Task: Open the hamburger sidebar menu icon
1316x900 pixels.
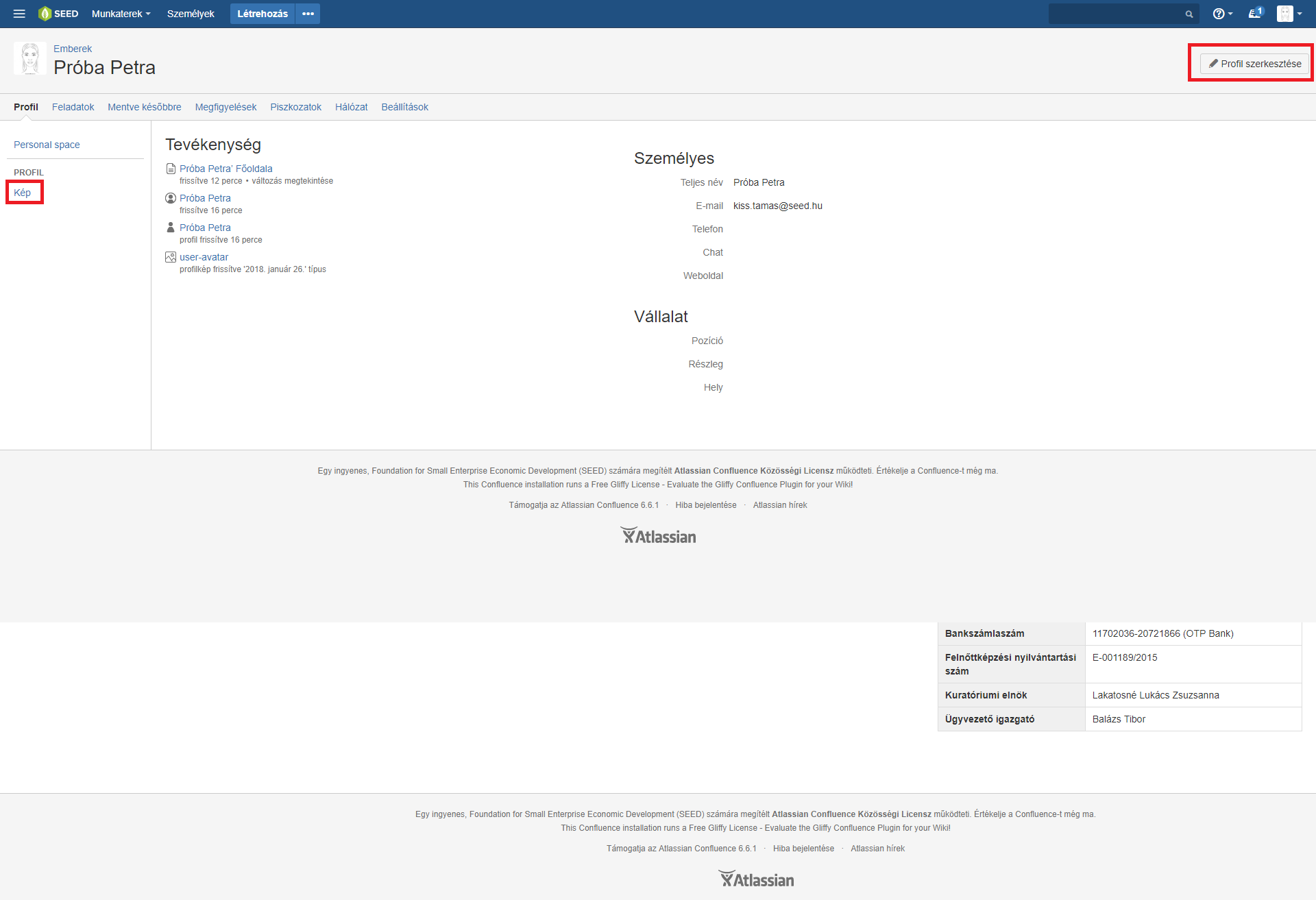Action: [19, 14]
